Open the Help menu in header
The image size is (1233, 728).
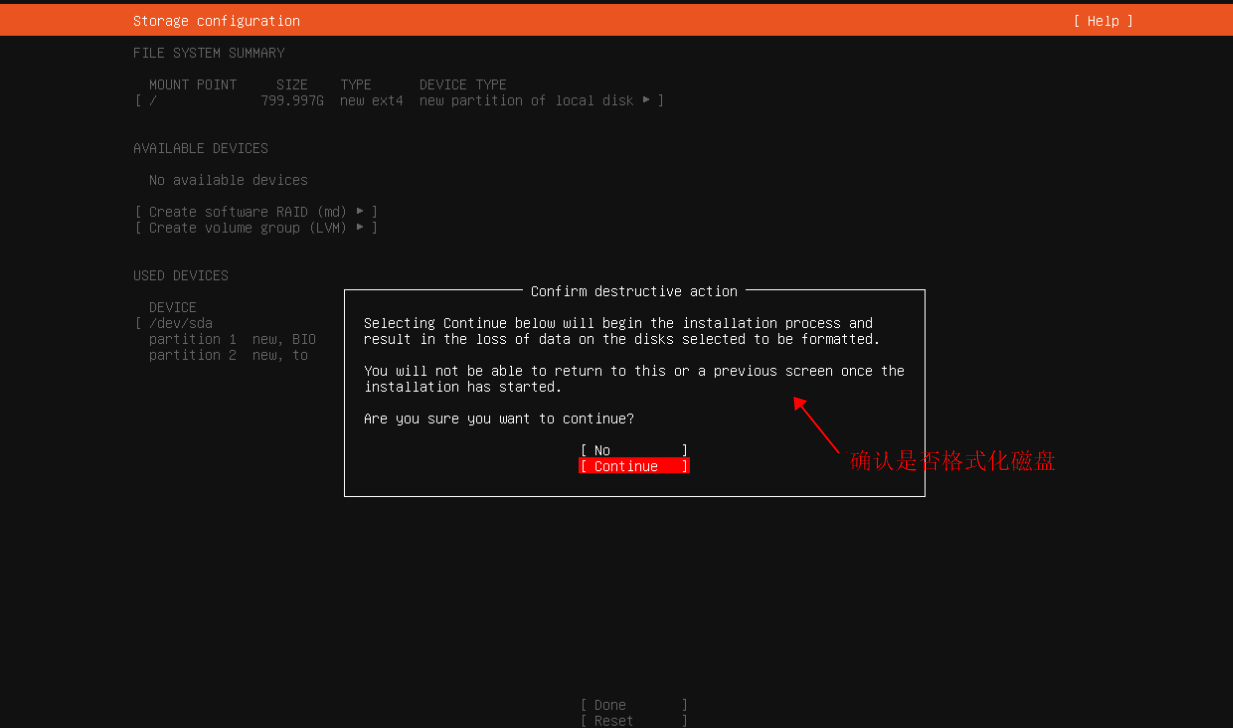tap(1103, 21)
